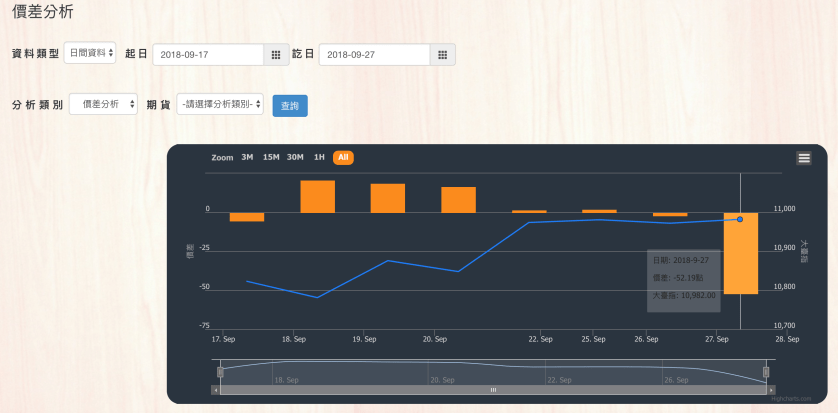Expand the 資料類型 dropdown showing 日間資料
The height and width of the screenshot is (413, 838).
point(90,53)
